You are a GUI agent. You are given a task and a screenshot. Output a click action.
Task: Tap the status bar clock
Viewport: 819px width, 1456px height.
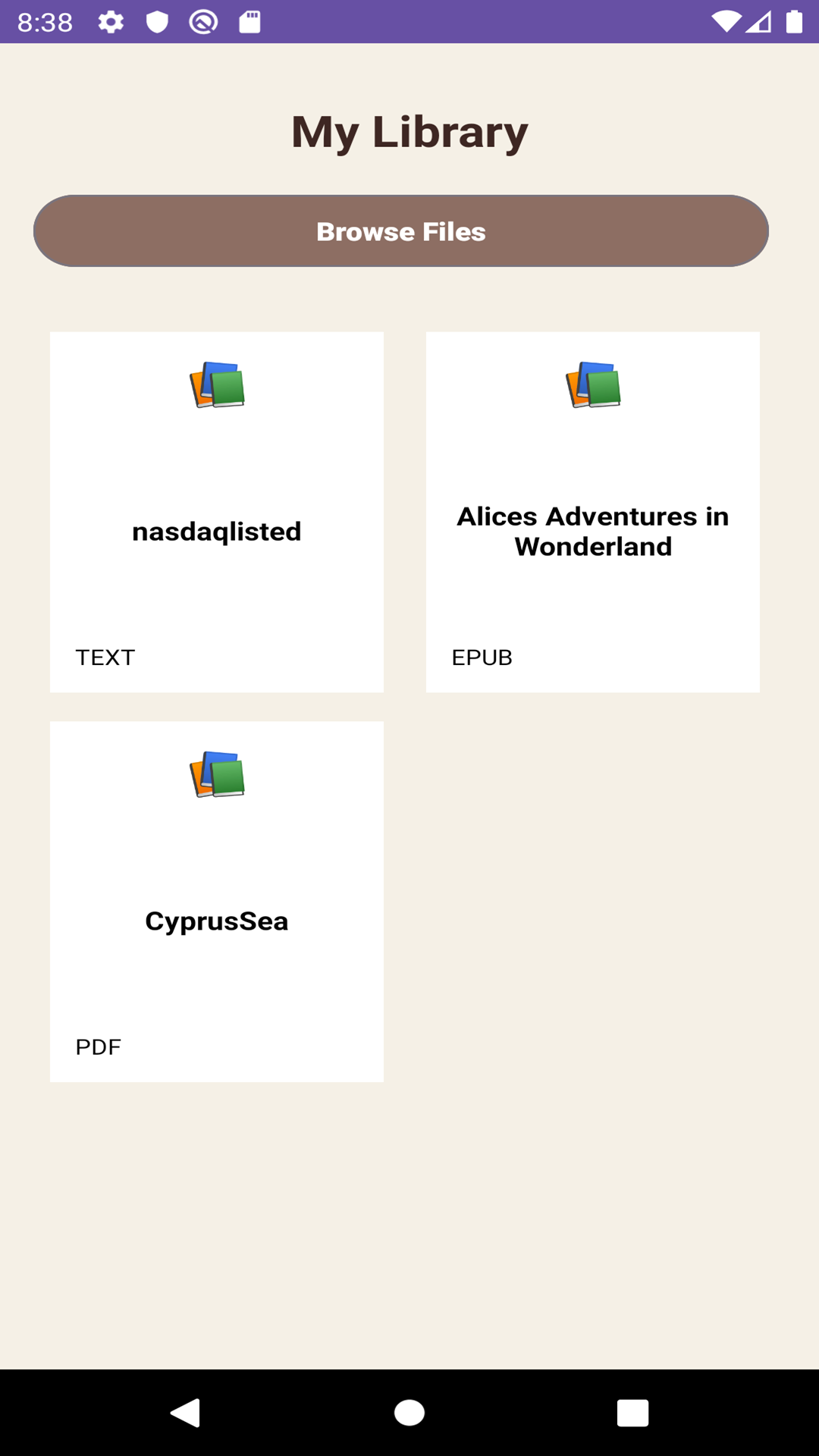pos(45,22)
